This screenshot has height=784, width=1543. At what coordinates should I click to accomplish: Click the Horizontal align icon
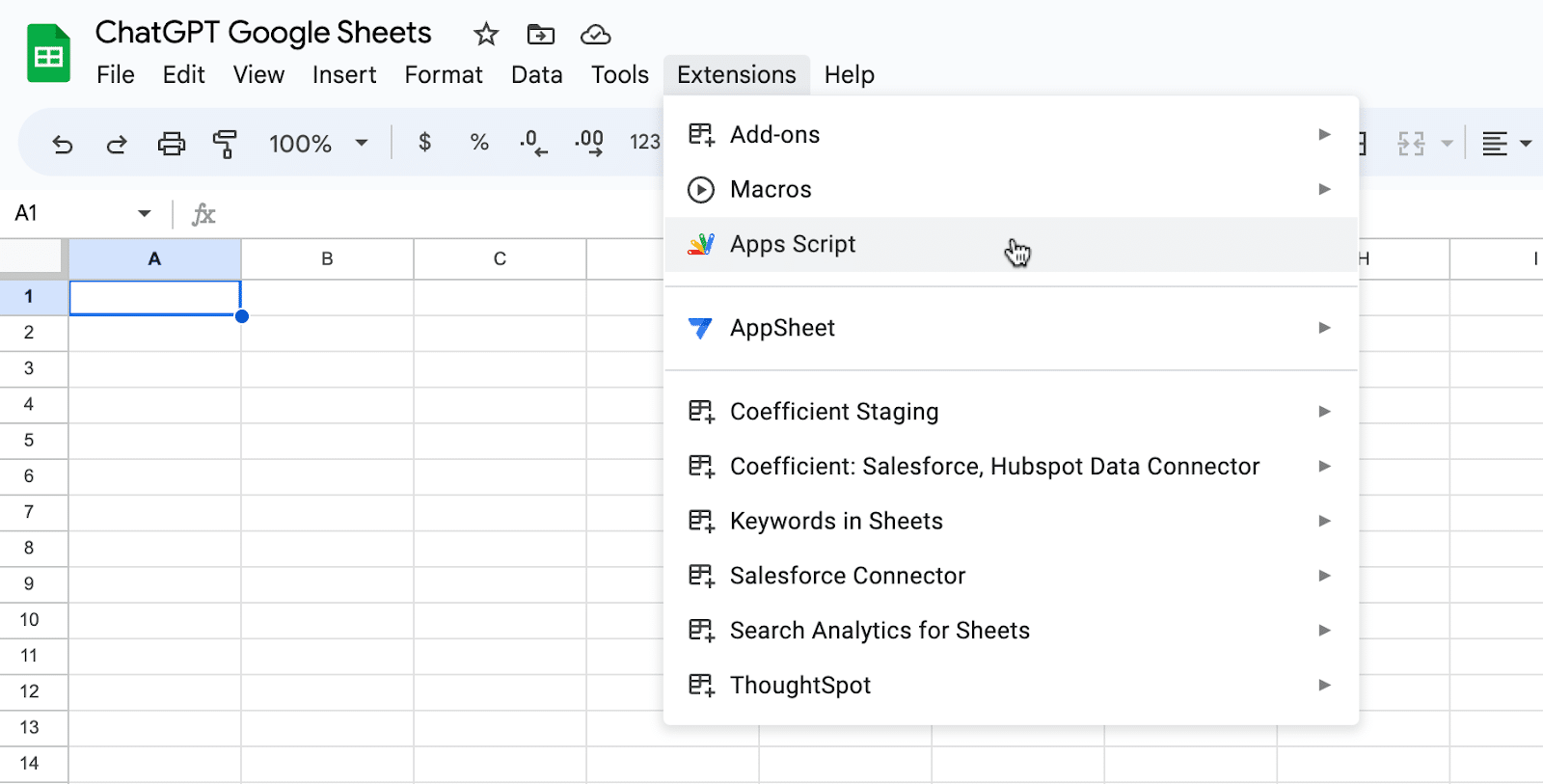click(x=1495, y=144)
